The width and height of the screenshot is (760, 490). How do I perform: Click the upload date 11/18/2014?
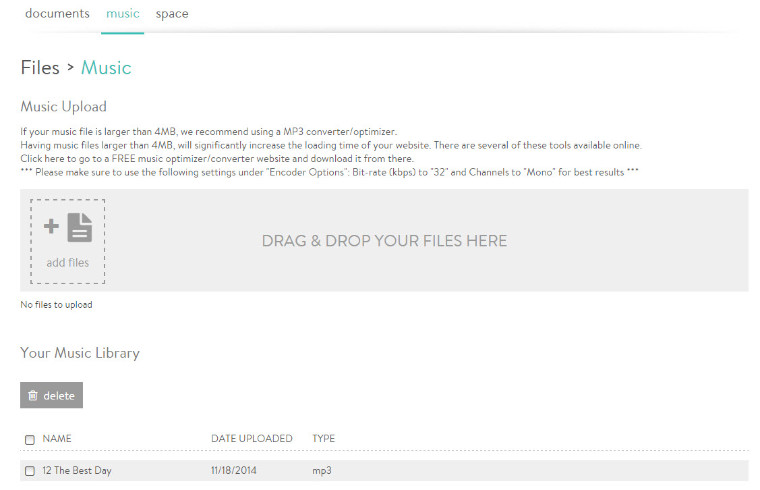pos(234,471)
